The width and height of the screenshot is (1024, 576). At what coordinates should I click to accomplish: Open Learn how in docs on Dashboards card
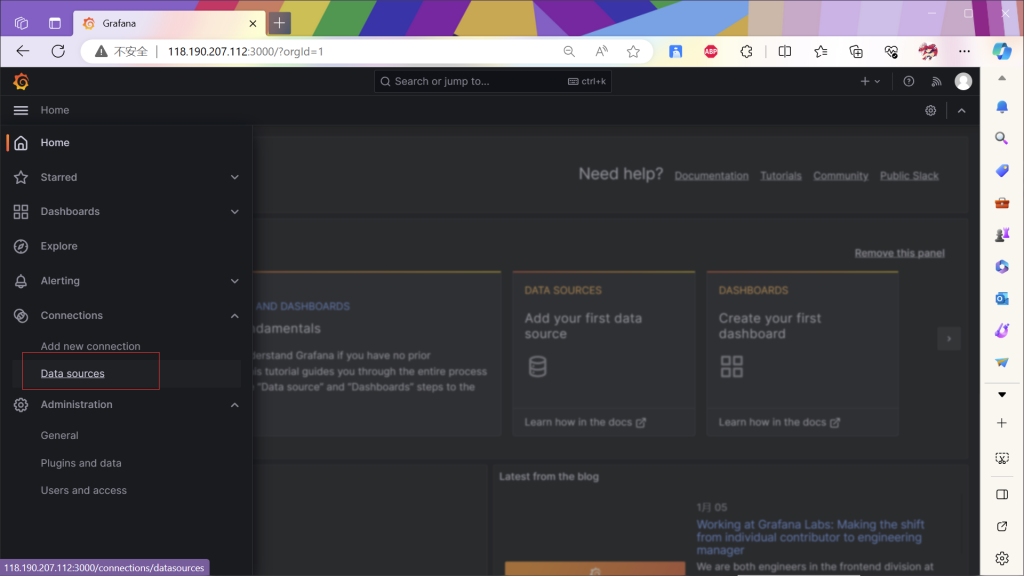tap(779, 423)
